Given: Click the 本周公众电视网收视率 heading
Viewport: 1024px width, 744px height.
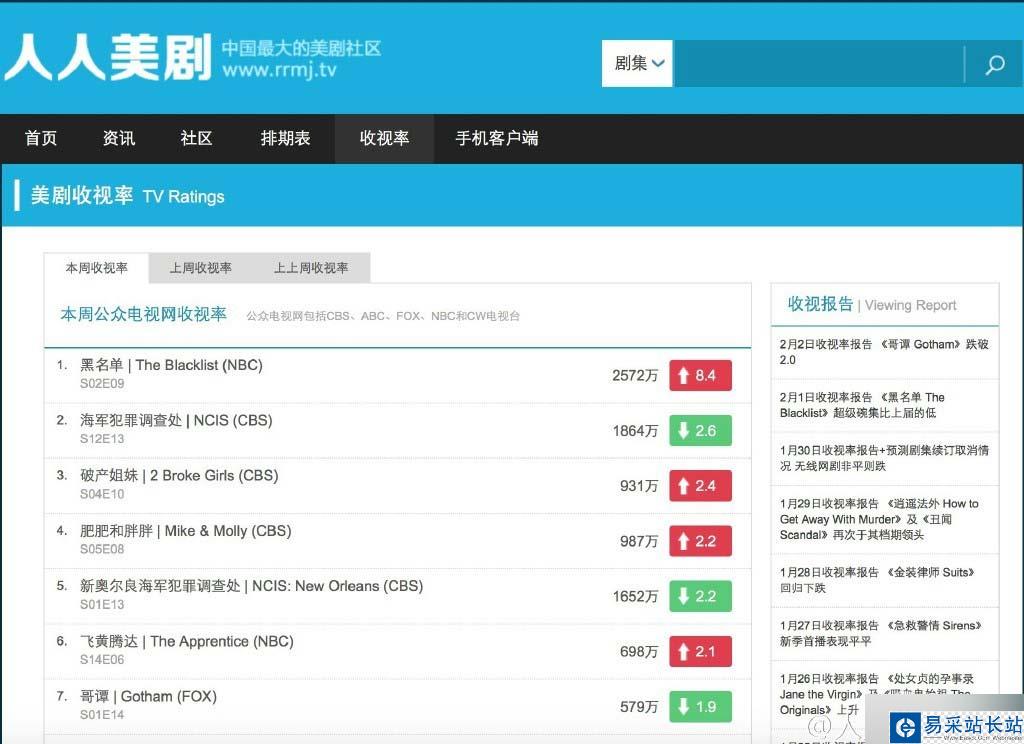Looking at the screenshot, I should coord(143,314).
